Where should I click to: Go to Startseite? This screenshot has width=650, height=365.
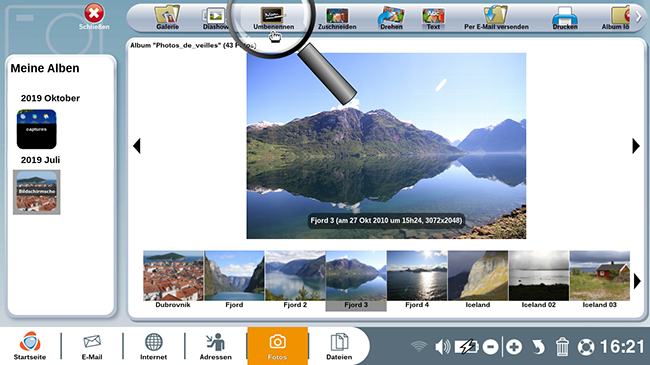(x=30, y=346)
